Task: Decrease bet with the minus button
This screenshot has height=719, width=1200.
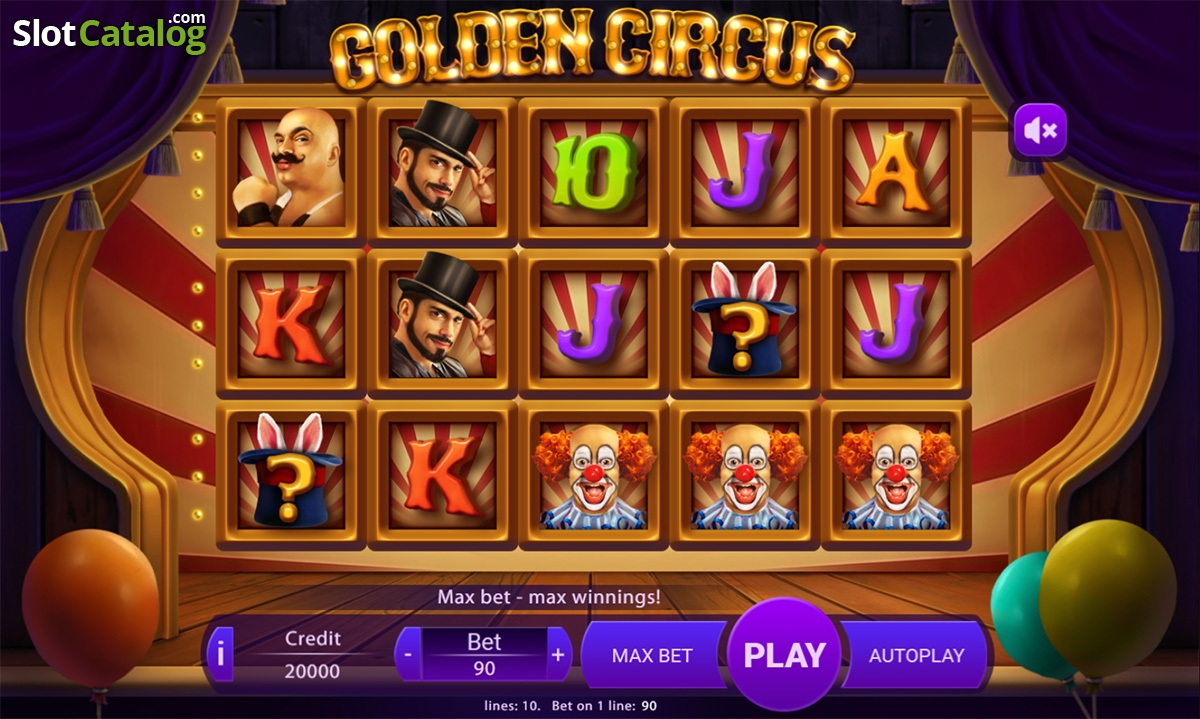Action: pos(408,655)
